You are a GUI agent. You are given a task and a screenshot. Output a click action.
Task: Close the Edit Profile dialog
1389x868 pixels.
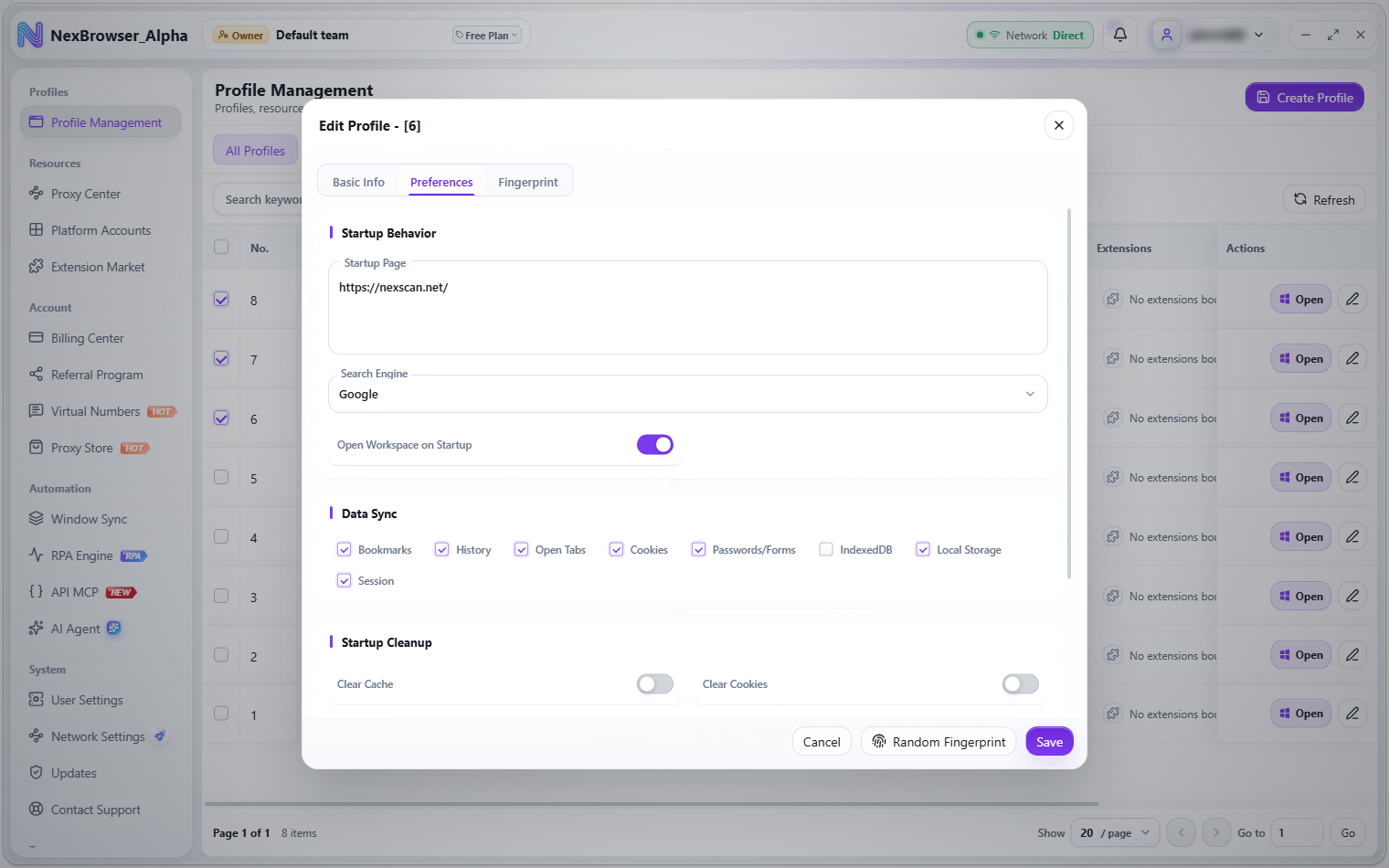1058,125
